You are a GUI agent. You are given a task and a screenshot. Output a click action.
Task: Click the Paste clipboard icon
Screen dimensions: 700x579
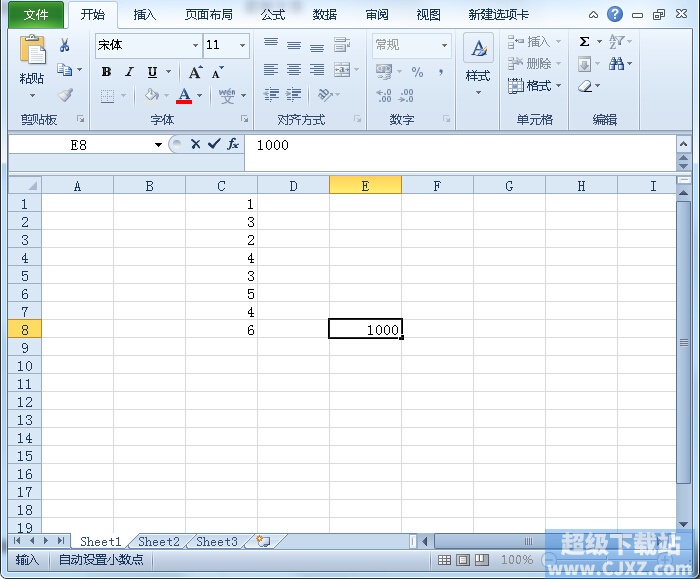[32, 49]
